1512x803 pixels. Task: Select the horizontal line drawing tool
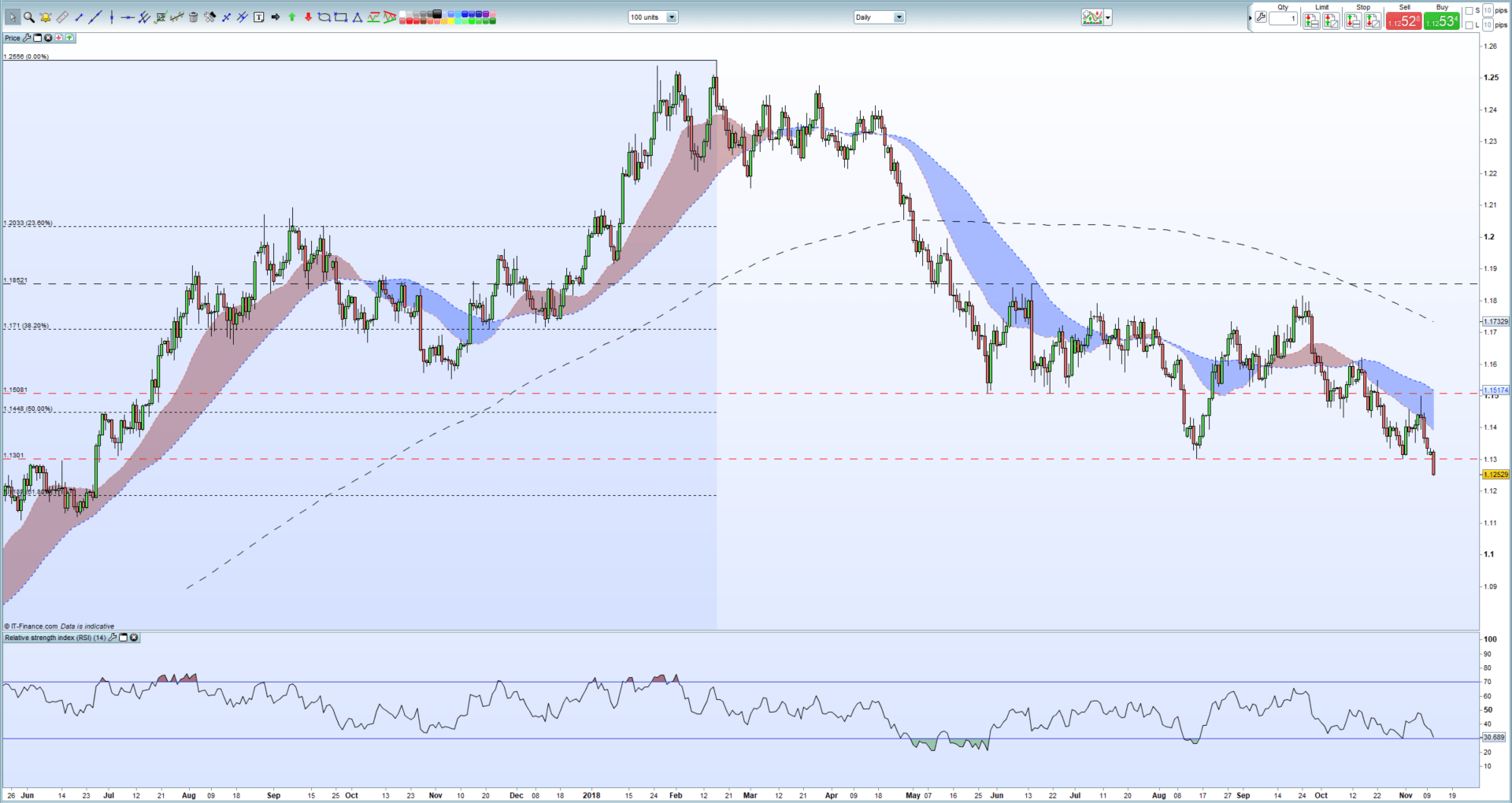click(128, 17)
